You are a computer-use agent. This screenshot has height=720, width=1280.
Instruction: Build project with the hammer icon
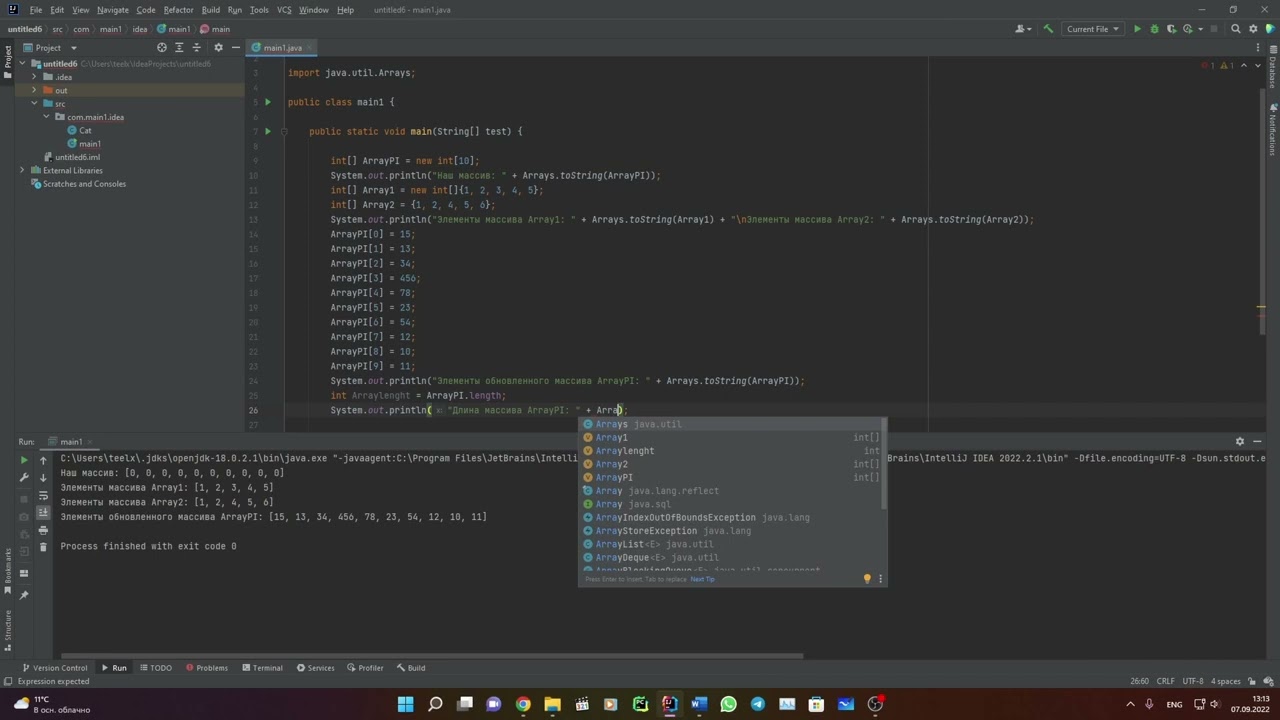1048,29
